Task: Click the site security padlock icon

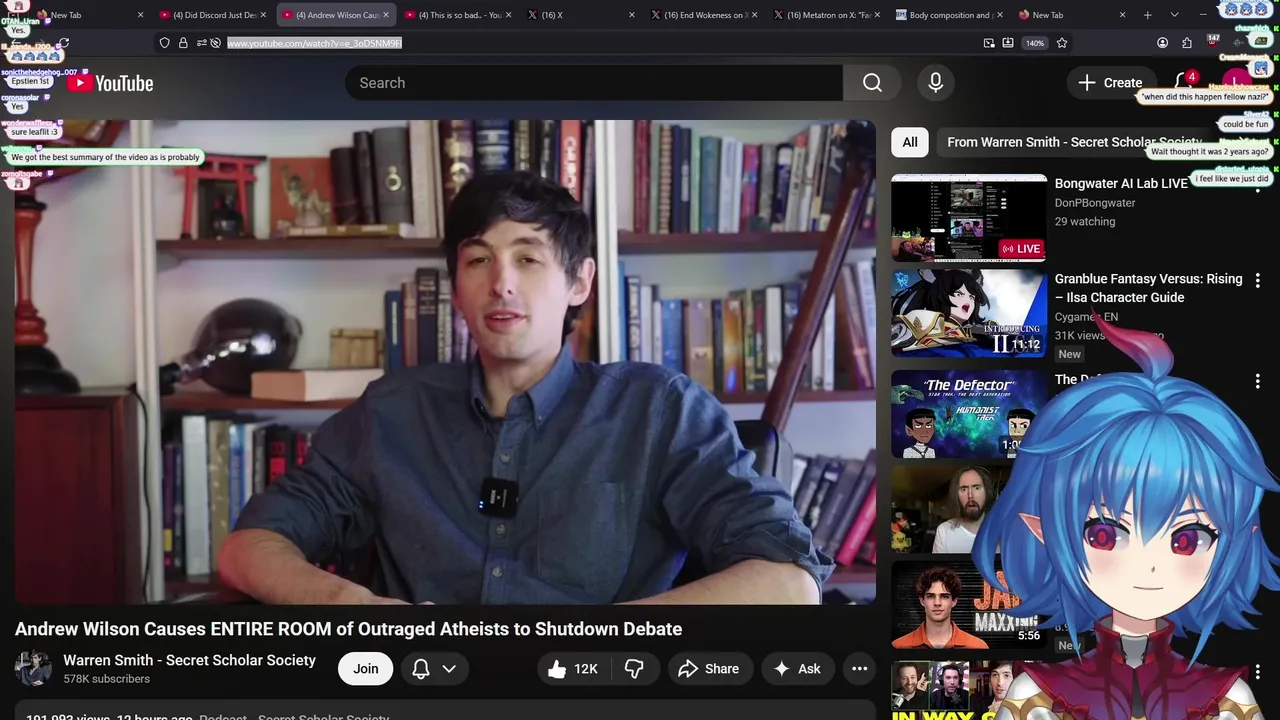Action: 183,43
